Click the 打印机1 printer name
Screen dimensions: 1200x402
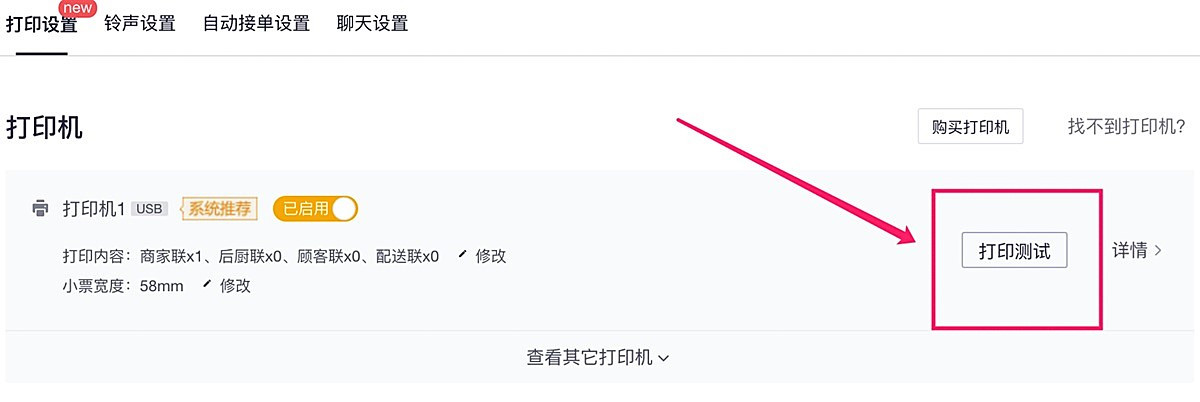(x=94, y=208)
